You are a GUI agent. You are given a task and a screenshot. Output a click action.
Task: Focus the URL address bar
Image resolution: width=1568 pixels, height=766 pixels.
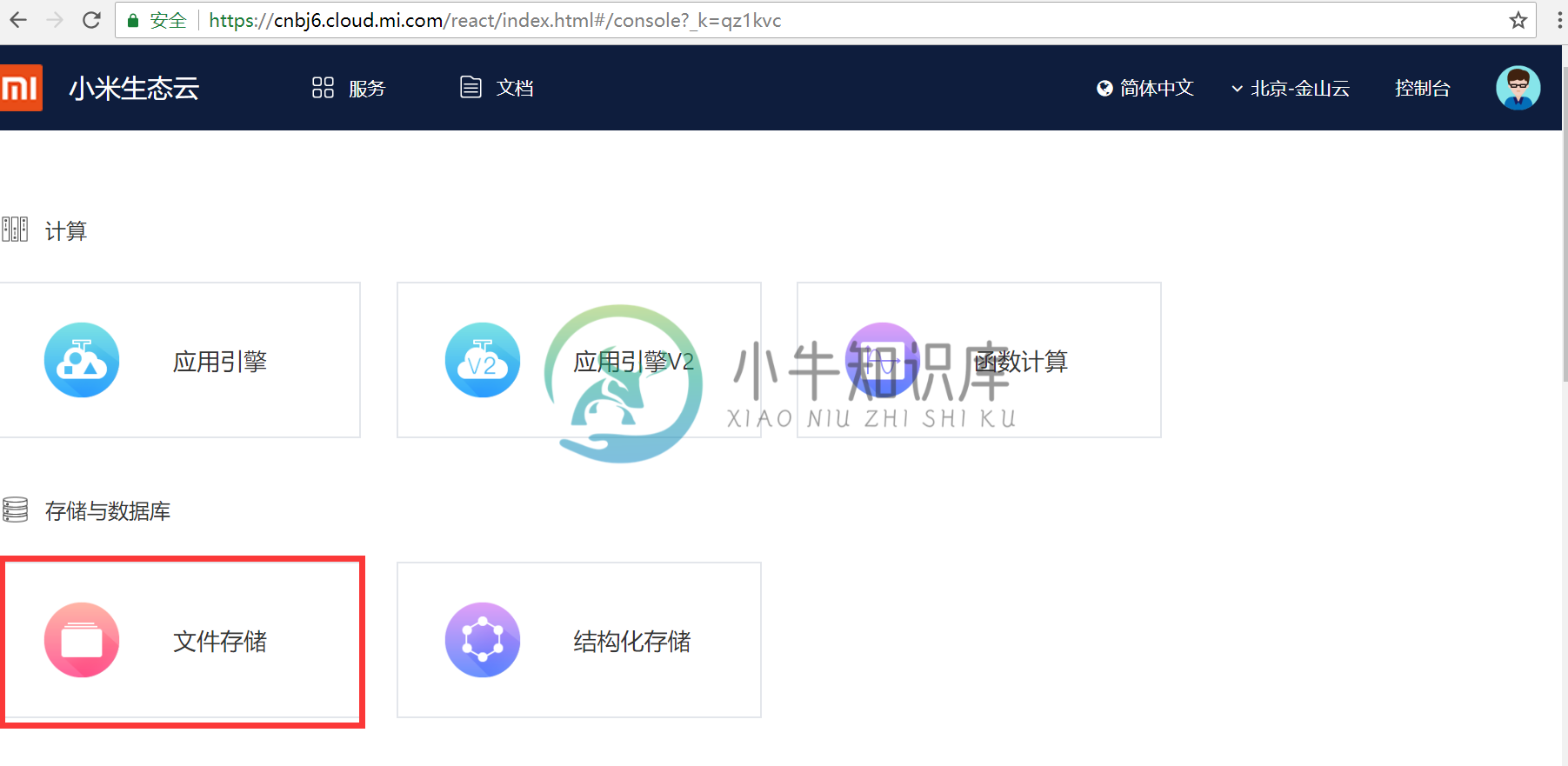(824, 20)
